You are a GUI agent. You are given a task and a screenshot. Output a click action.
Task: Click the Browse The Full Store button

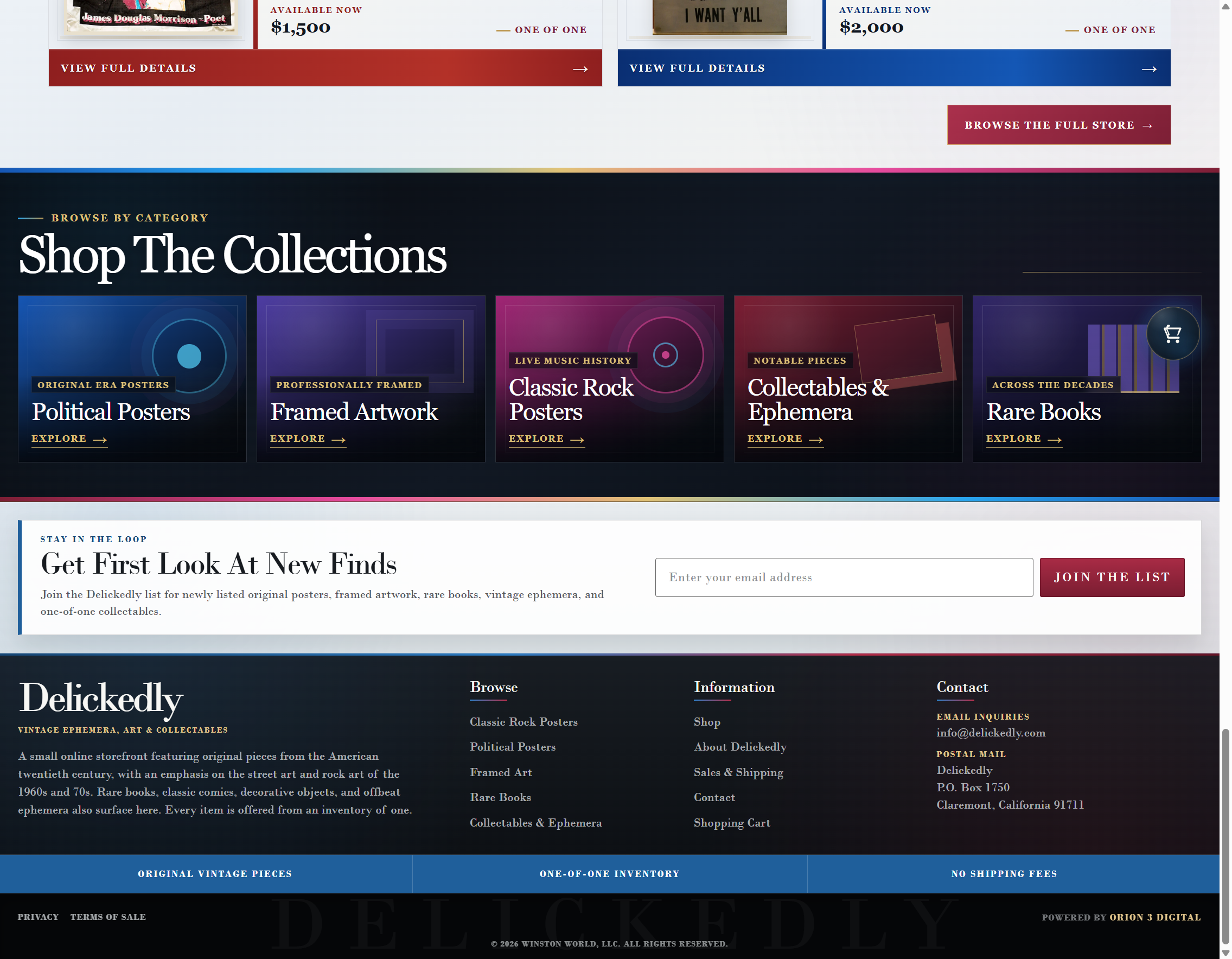(x=1058, y=125)
